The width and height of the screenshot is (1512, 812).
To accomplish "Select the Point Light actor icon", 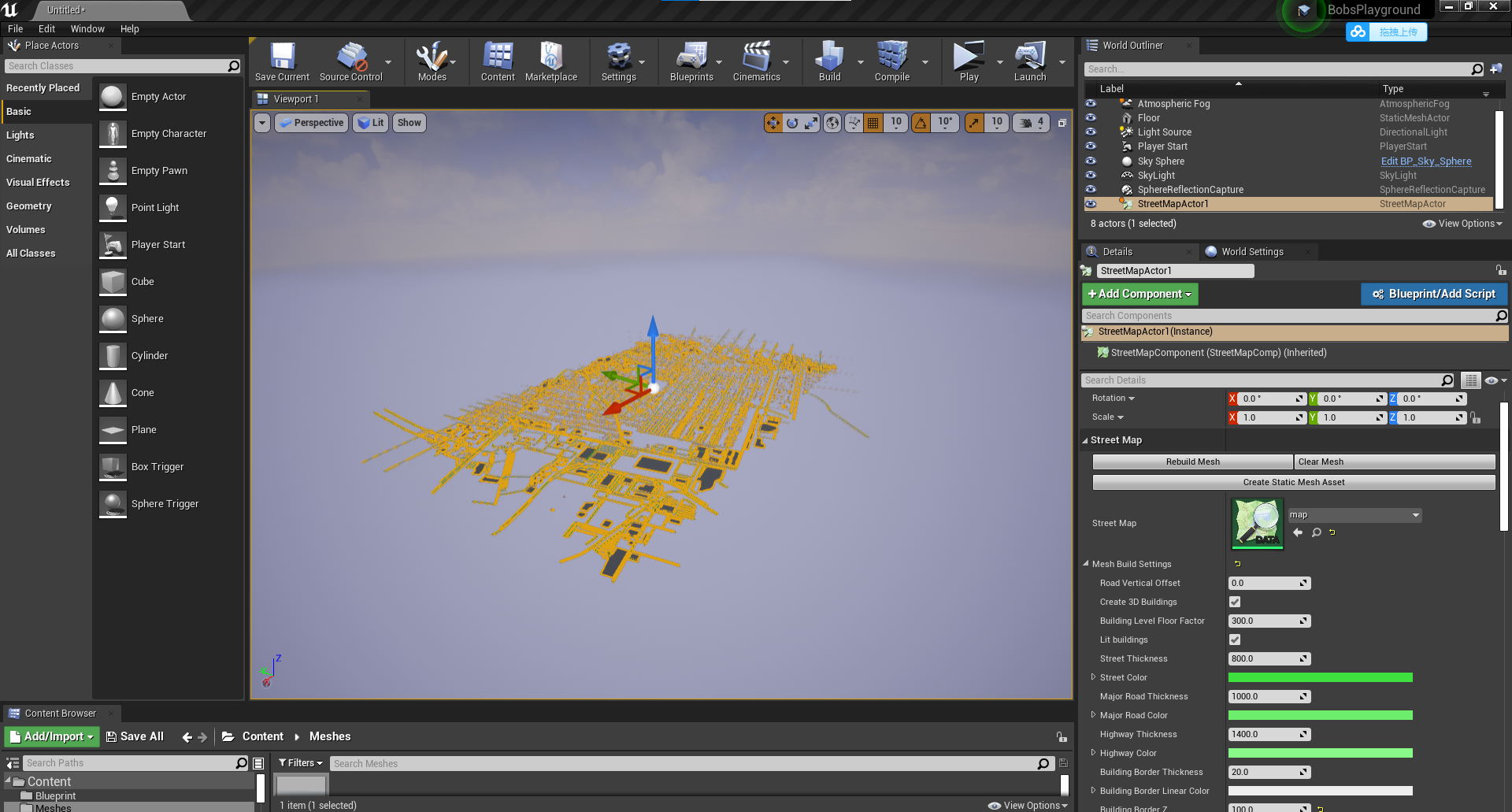I will (112, 207).
